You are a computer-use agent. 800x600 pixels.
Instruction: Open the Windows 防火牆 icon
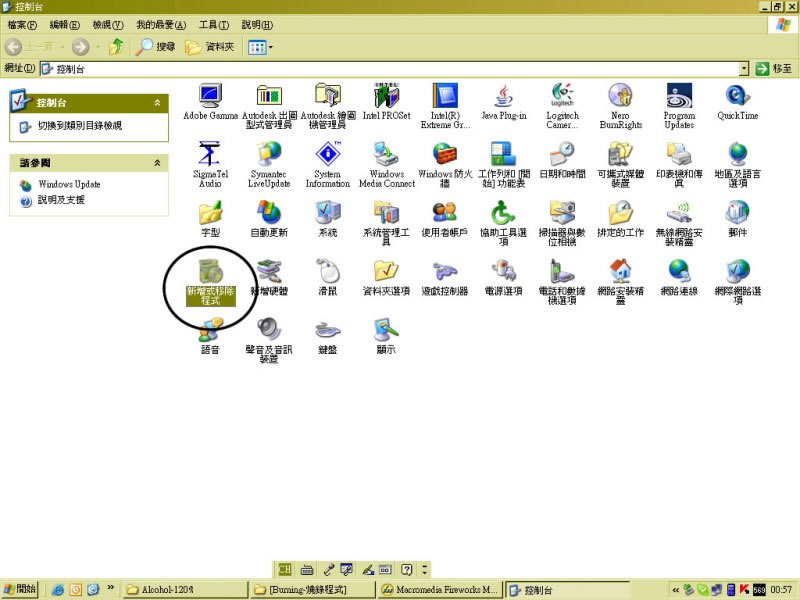click(x=443, y=155)
